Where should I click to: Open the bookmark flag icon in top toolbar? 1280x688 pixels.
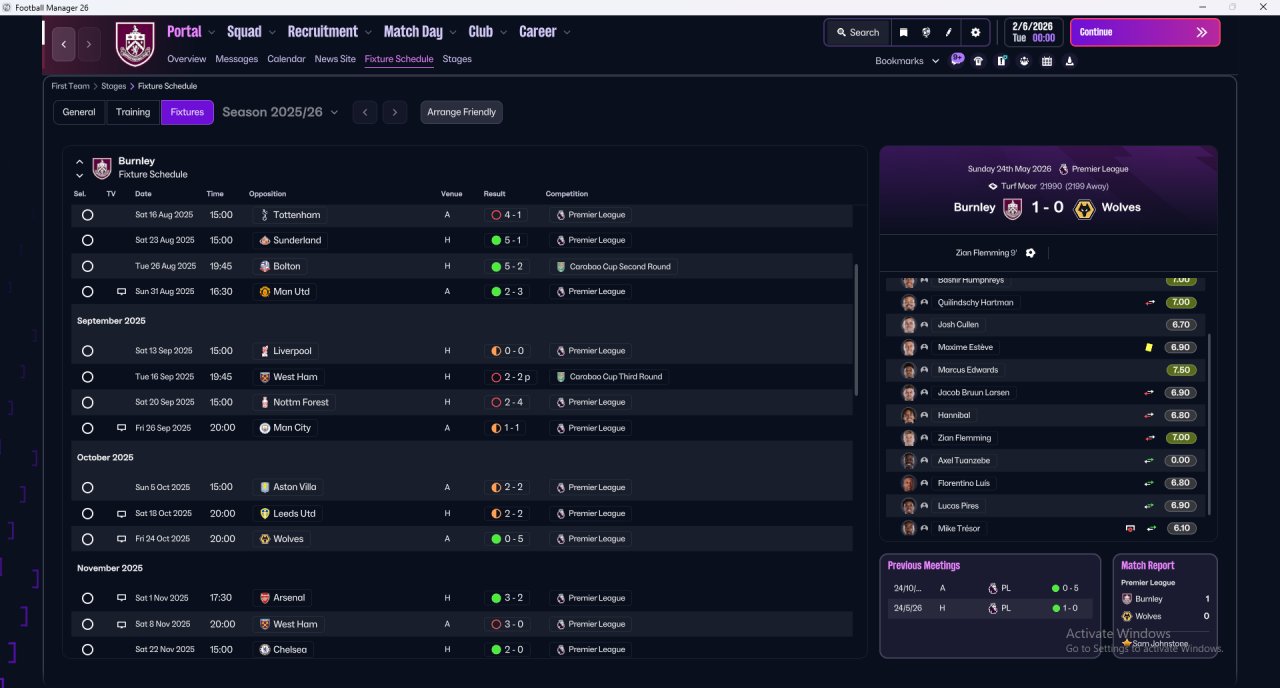tap(903, 32)
